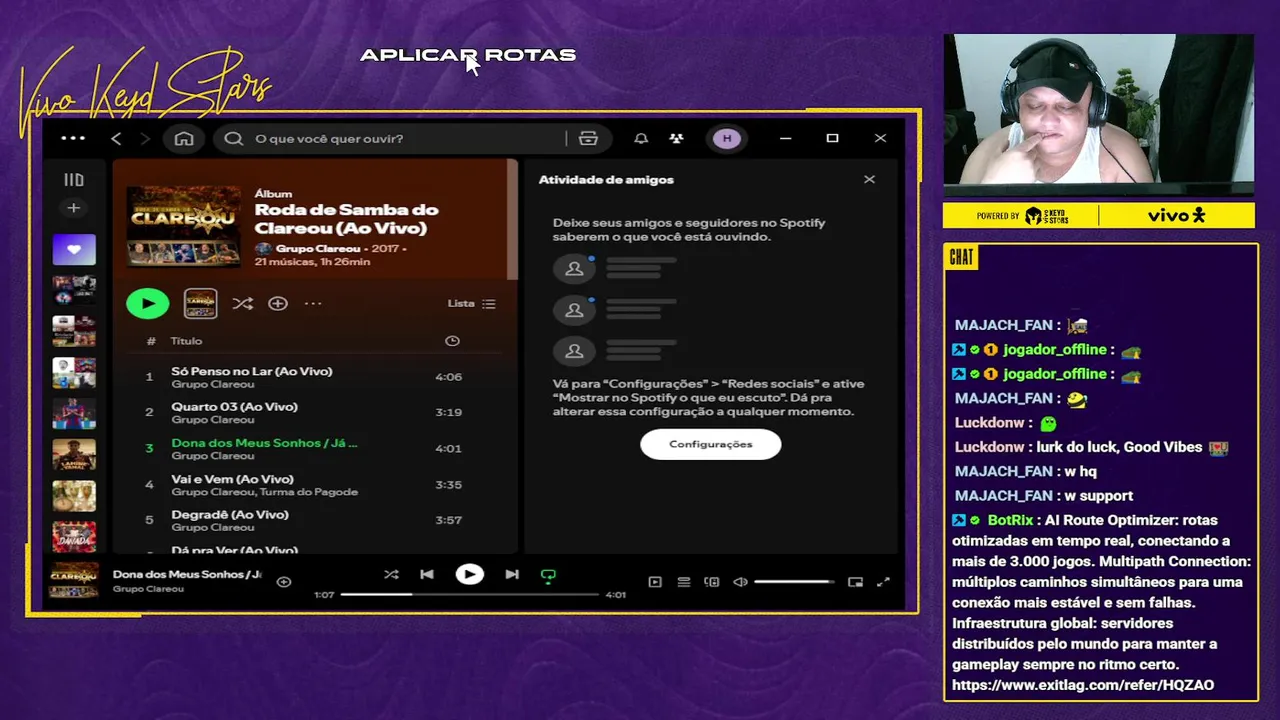
Task: Click 'MAJACH_FAN : w support' chat message
Action: click(x=1044, y=496)
